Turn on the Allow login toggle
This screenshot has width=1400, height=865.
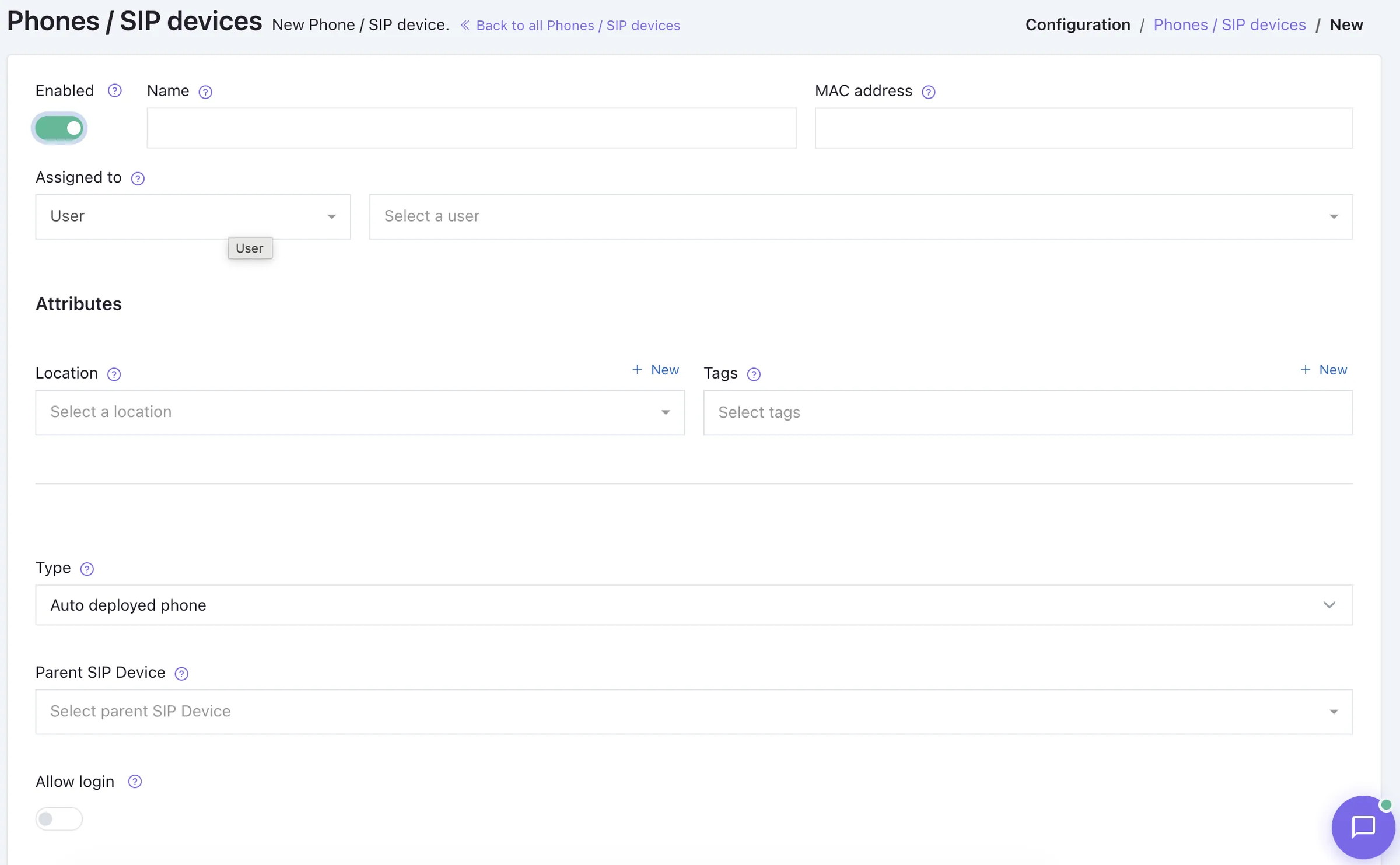tap(59, 818)
